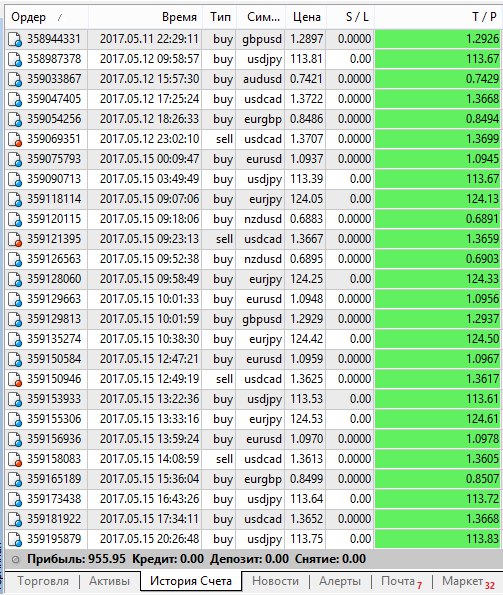Screen dimensions: 503x595
Task: Switch to the Алерты tab
Action: pos(340,581)
